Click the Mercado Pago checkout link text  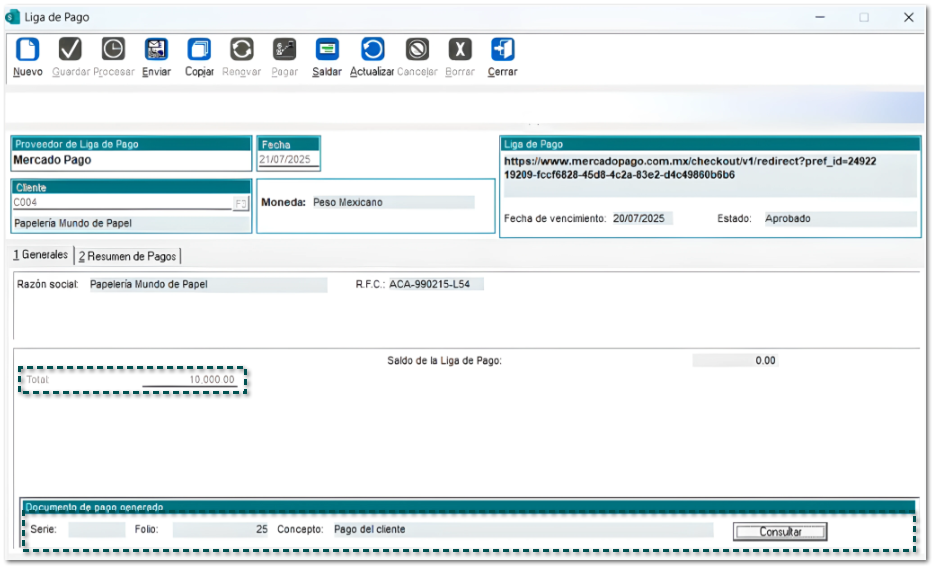[x=690, y=168]
